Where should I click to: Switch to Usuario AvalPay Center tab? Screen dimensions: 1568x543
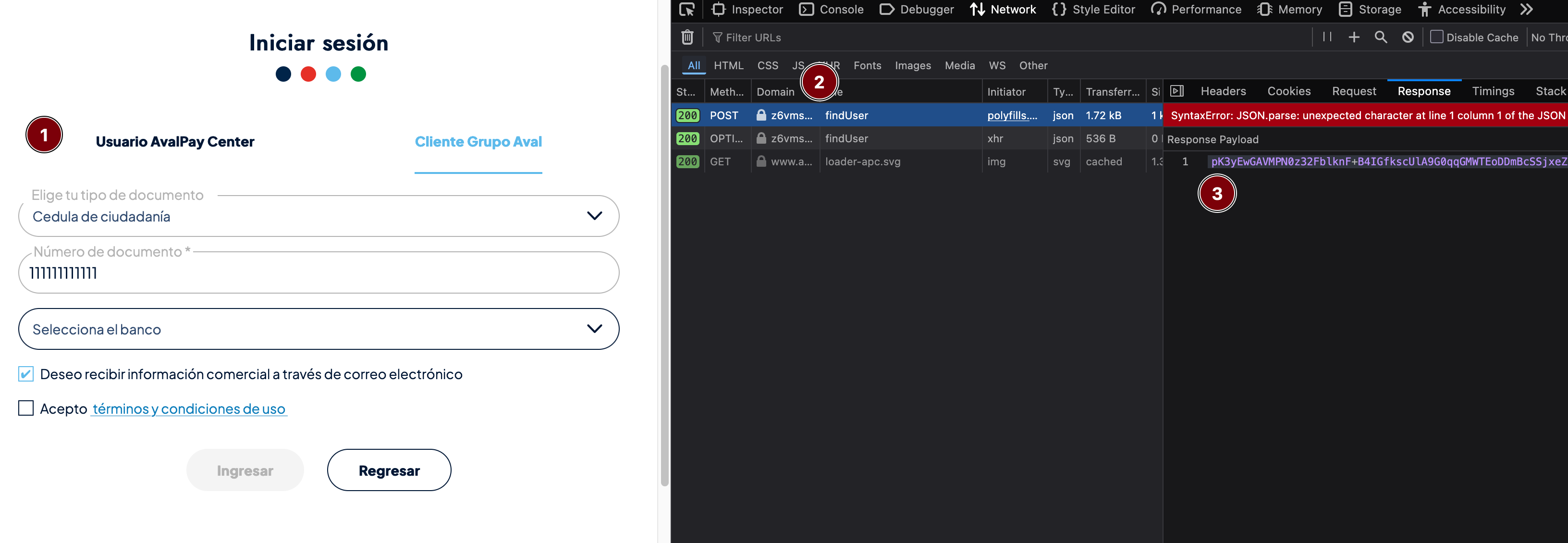point(175,142)
